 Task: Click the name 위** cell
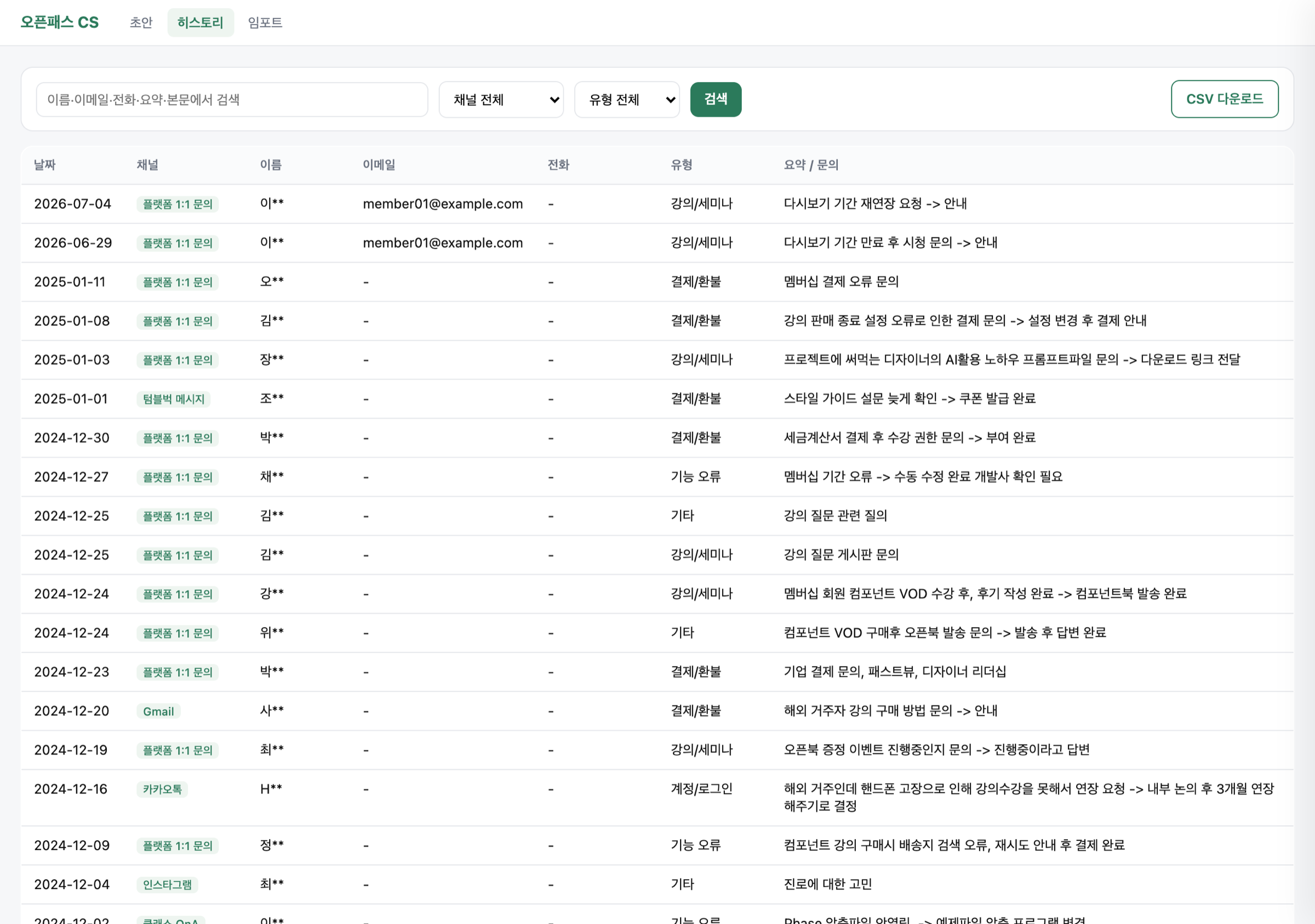[x=272, y=633]
